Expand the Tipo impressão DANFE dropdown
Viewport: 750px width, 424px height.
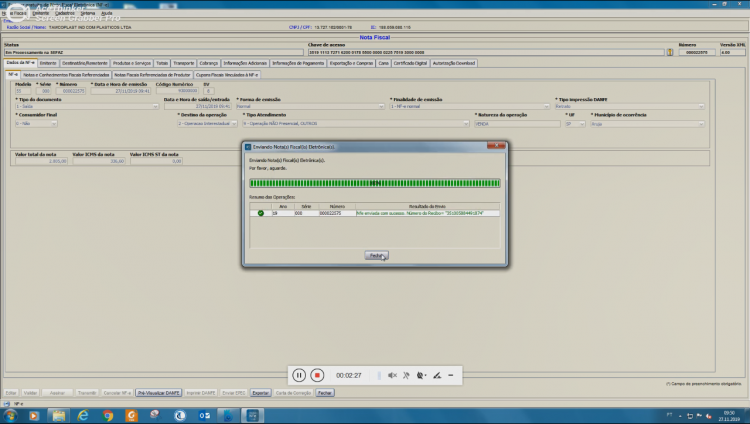click(x=701, y=106)
